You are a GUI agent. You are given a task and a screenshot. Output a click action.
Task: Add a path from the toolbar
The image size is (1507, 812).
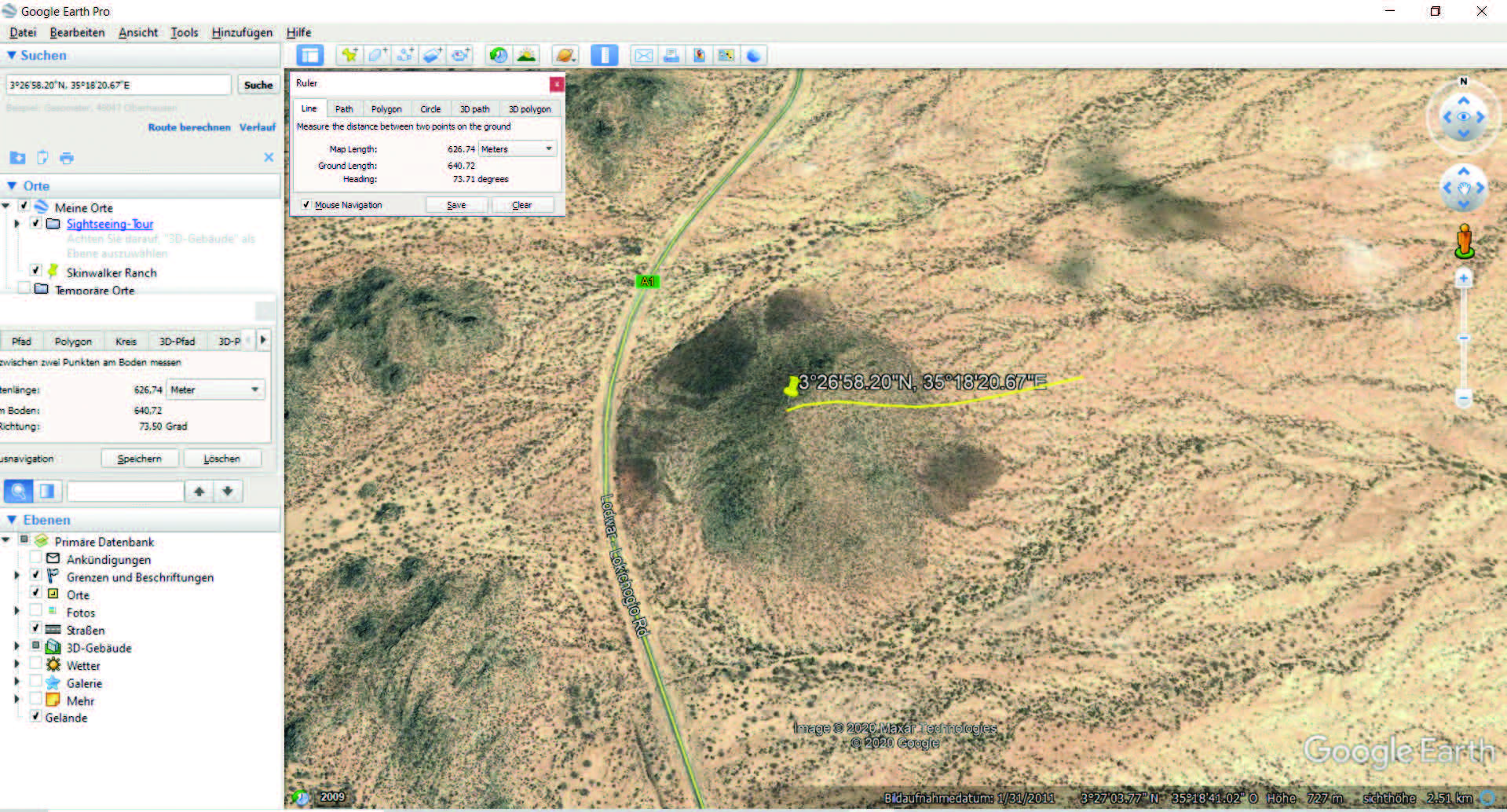404,55
